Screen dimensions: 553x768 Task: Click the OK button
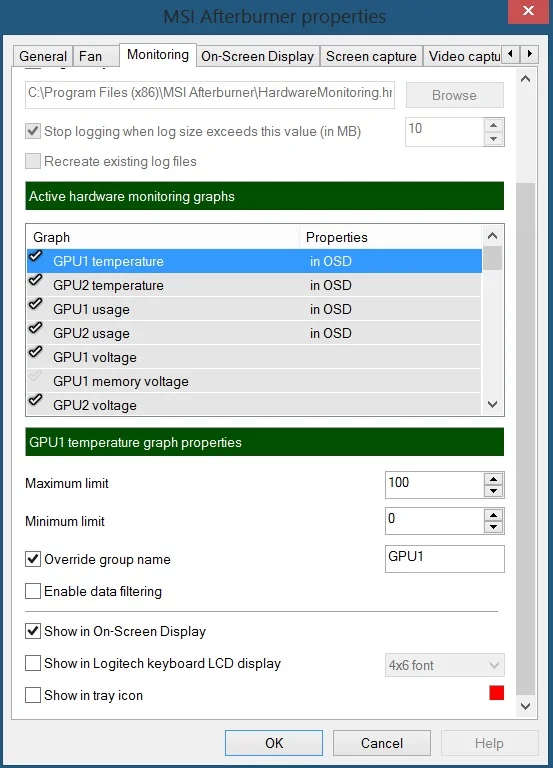(x=274, y=743)
